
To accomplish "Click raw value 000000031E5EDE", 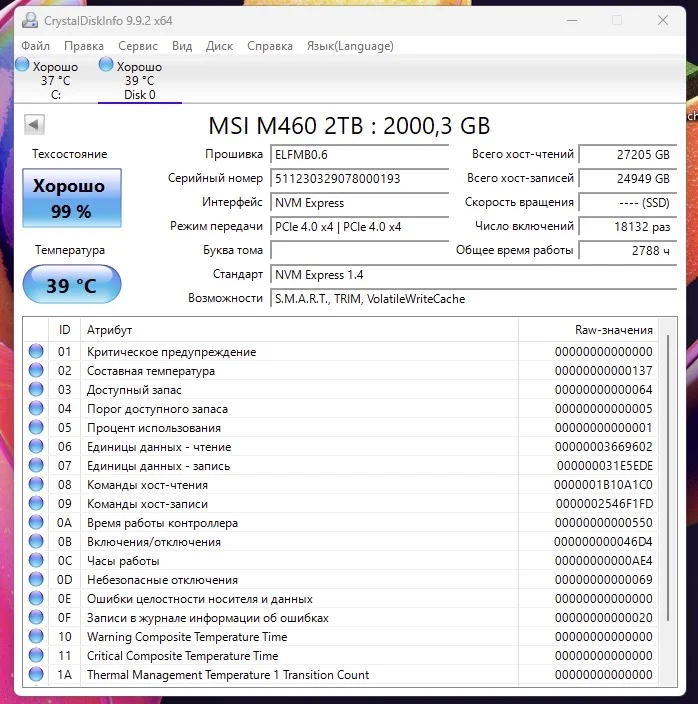I will [x=605, y=466].
